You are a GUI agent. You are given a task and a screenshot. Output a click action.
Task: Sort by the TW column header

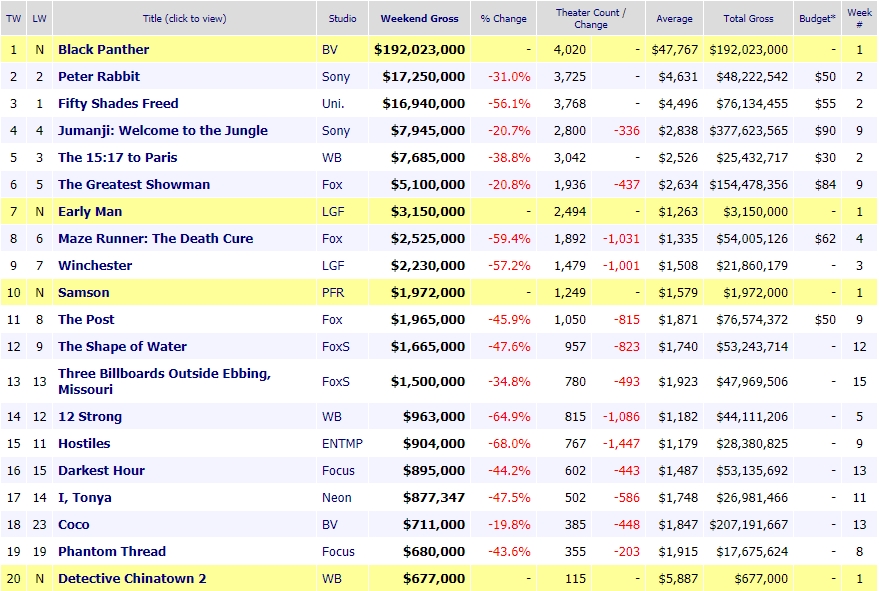pos(13,19)
